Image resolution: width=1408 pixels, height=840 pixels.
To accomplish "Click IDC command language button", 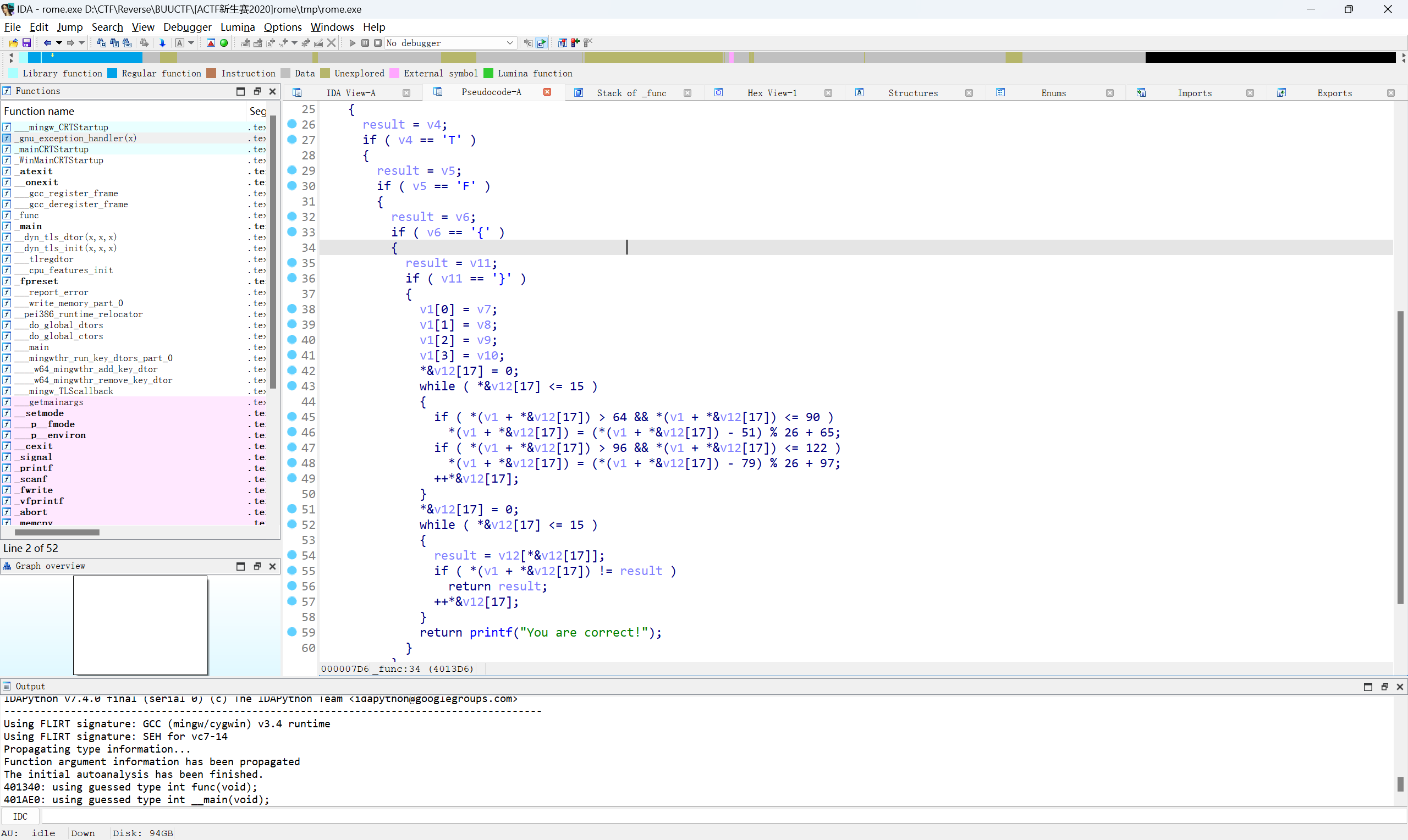I will click(20, 816).
